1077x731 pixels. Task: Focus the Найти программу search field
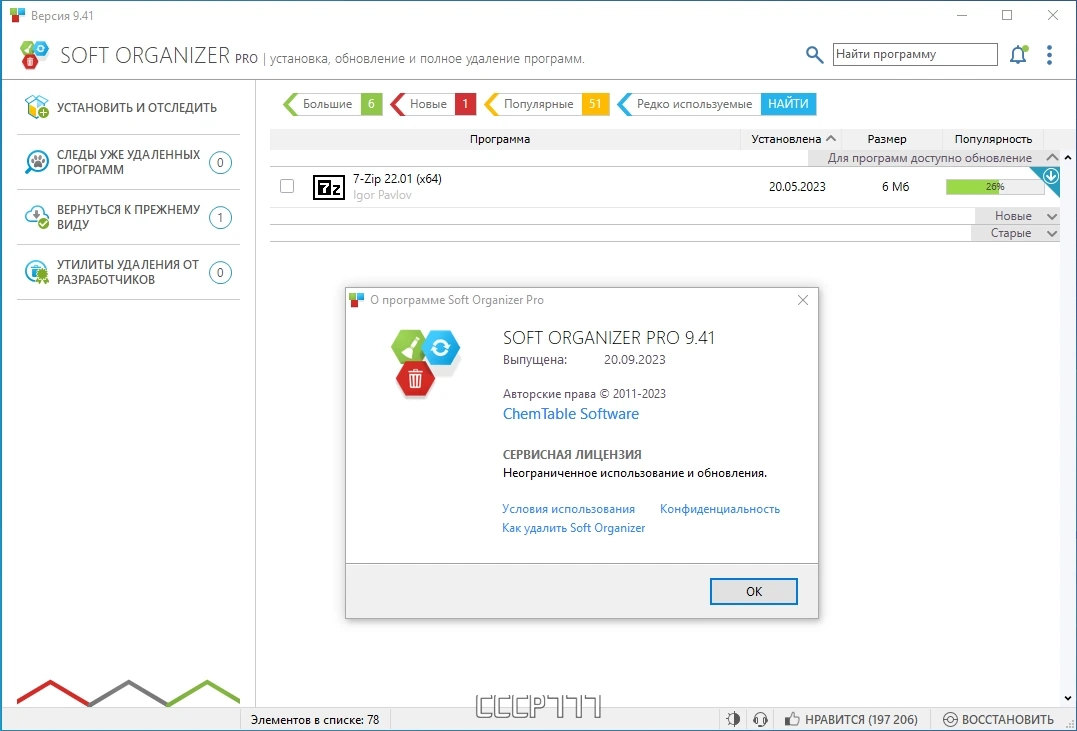(915, 54)
